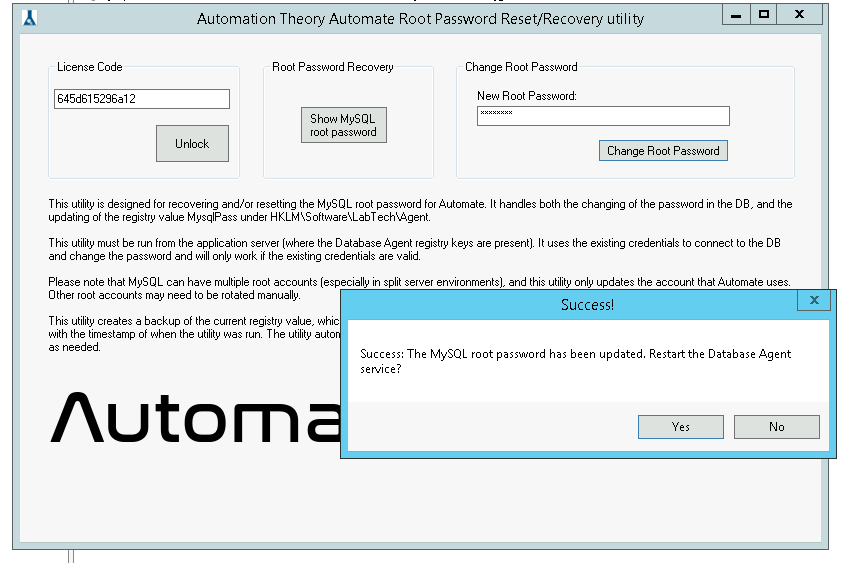Viewport: 844px width, 563px height.
Task: Choose No in the Success dialog
Action: [x=776, y=427]
